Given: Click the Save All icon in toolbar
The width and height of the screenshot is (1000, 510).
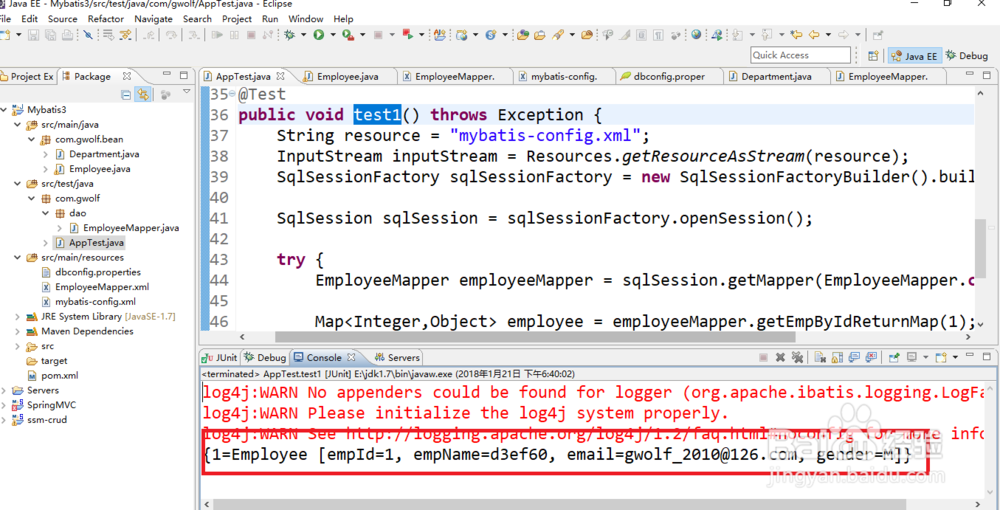Looking at the screenshot, I should click(50, 35).
